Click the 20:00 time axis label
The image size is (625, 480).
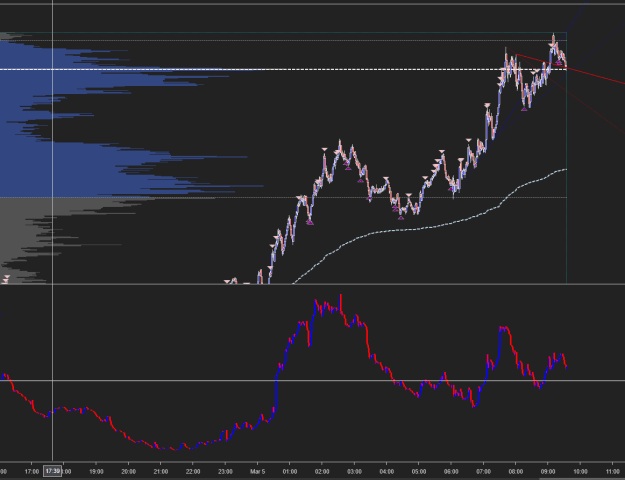point(128,472)
